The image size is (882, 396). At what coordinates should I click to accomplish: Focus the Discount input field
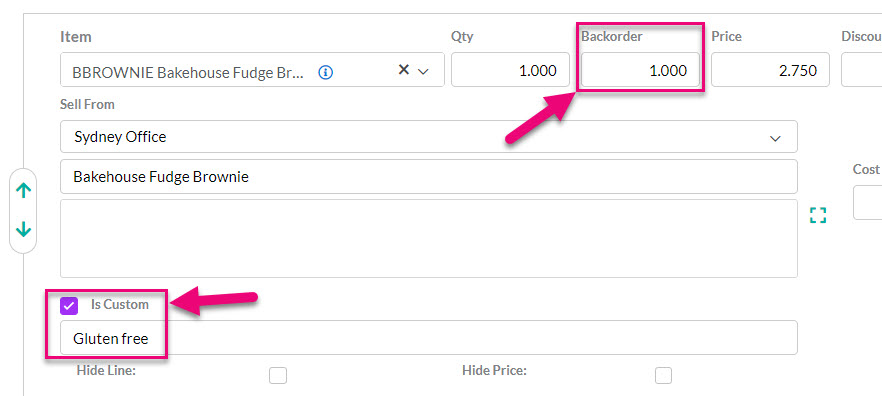pyautogui.click(x=862, y=70)
